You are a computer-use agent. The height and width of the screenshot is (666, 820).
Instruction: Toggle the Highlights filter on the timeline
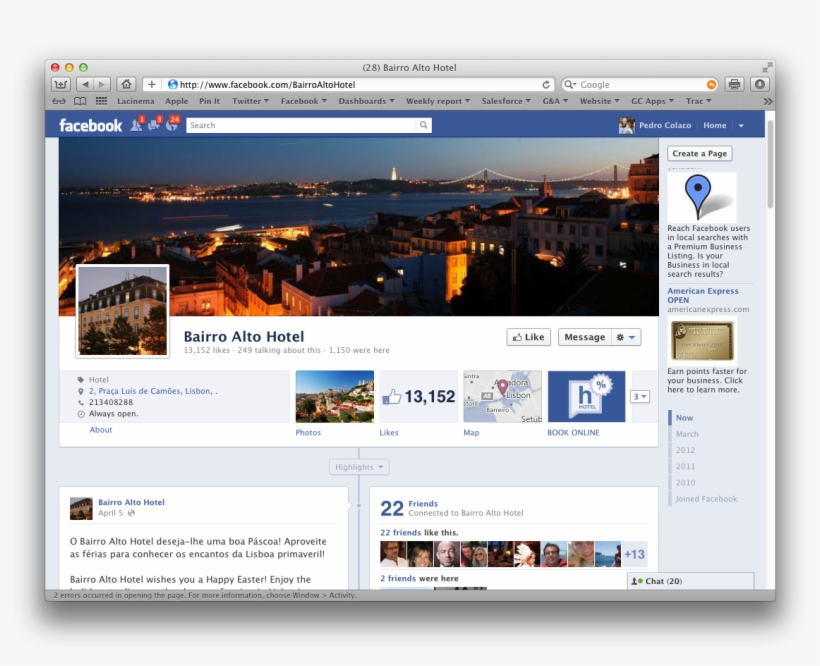coord(358,466)
